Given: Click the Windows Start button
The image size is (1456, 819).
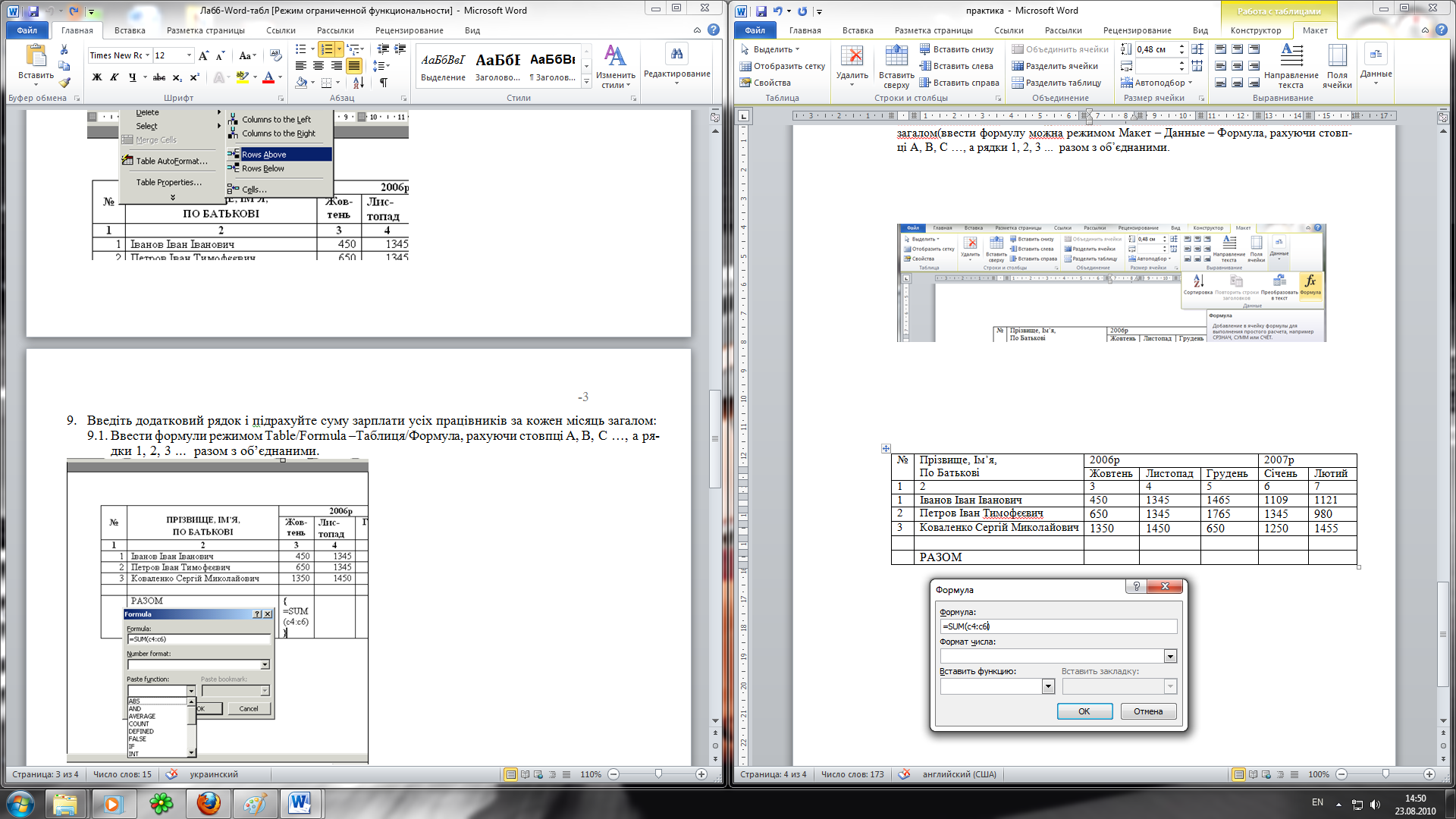Looking at the screenshot, I should coord(20,804).
